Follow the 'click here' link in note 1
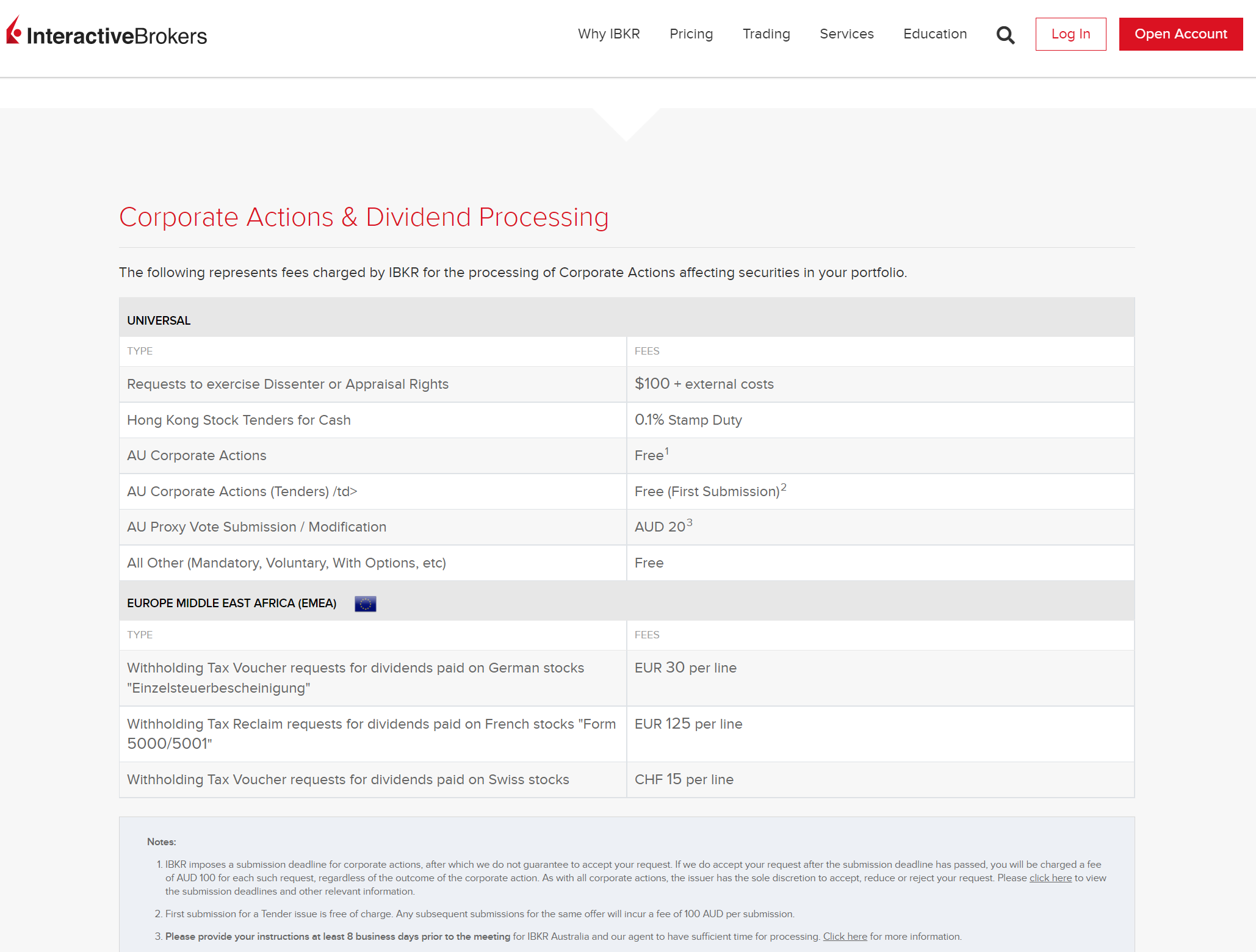 (x=1050, y=878)
